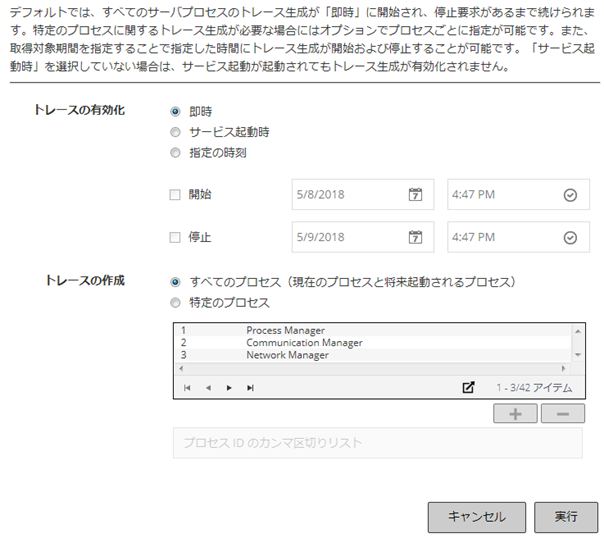
Task: Go to previous page of process list
Action: pyautogui.click(x=208, y=388)
